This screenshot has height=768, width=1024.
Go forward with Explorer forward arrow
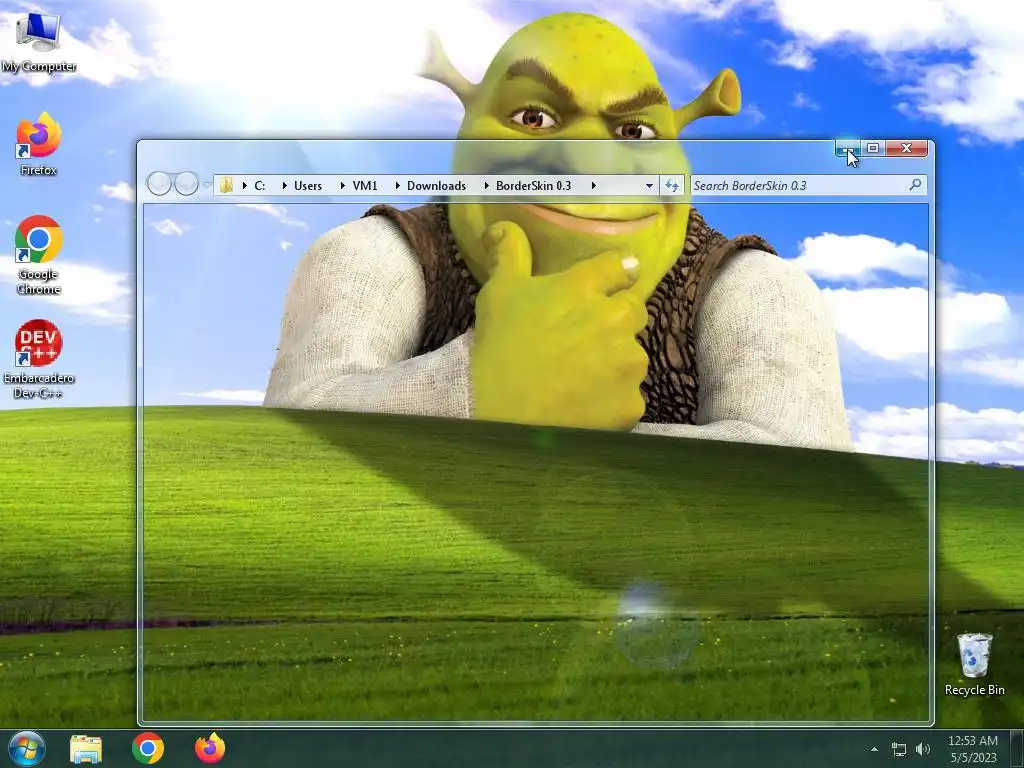coord(187,184)
